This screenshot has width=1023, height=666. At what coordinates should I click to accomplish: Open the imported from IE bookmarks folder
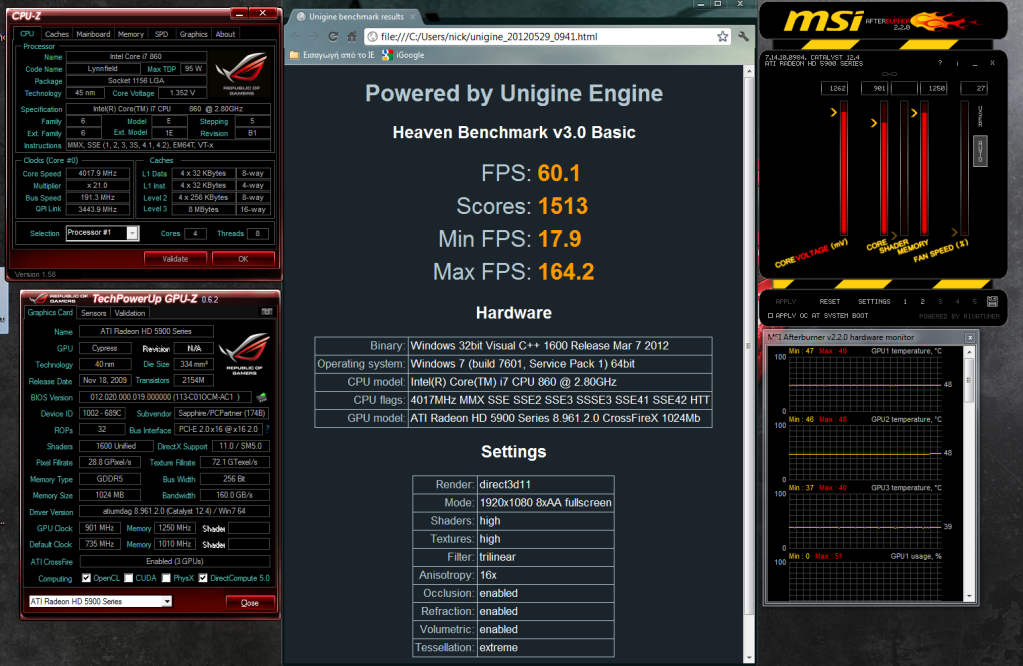coord(332,55)
